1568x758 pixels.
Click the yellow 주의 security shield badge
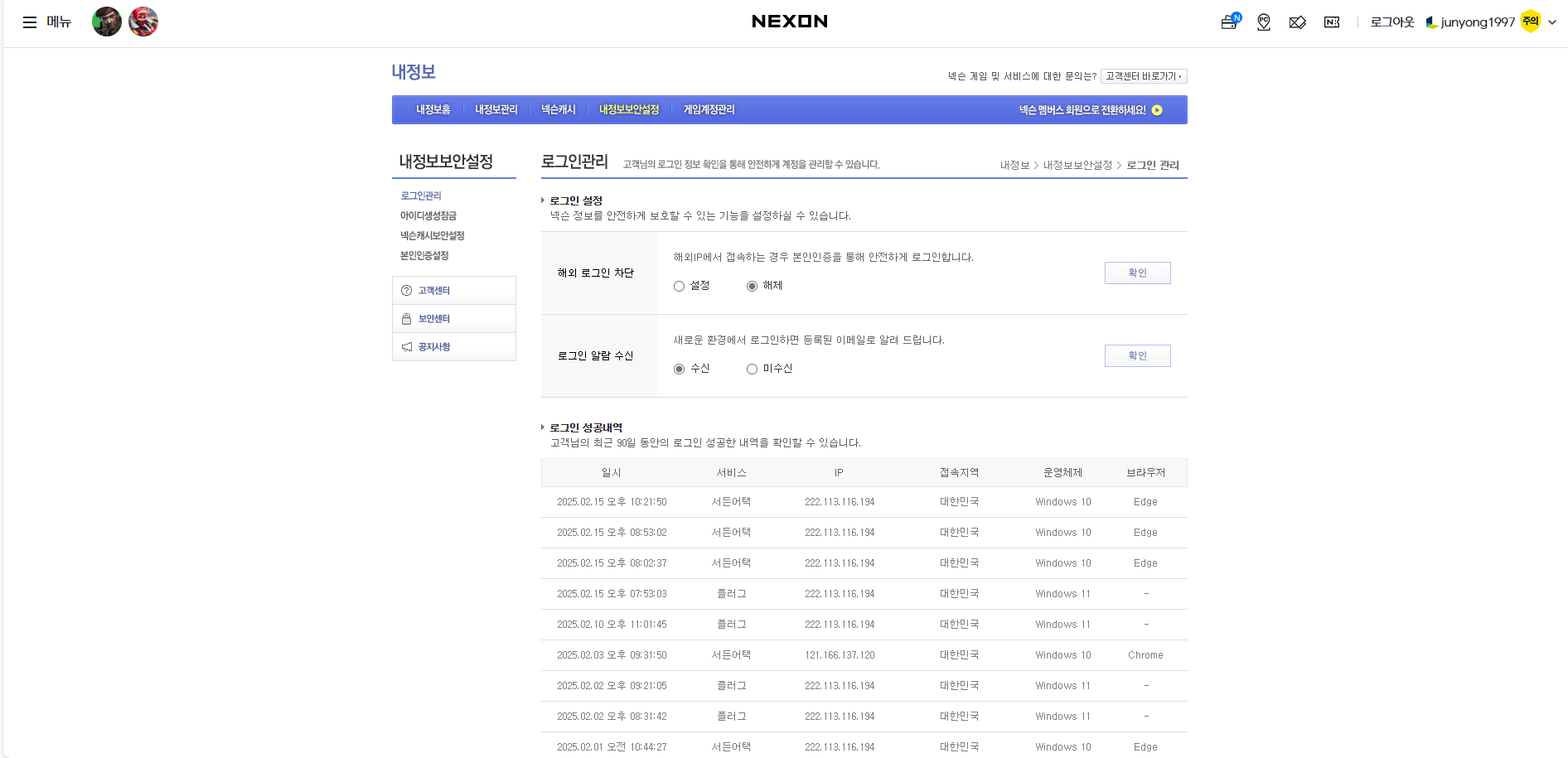pos(1531,22)
